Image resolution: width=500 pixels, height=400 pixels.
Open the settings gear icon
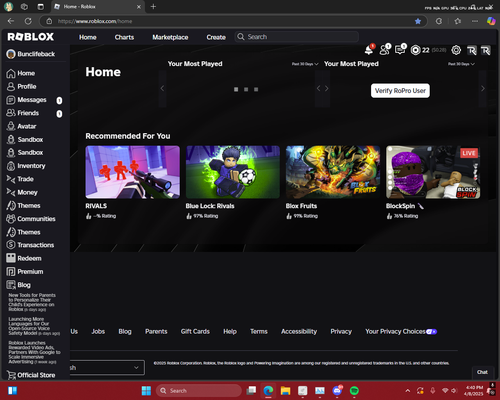pos(456,50)
